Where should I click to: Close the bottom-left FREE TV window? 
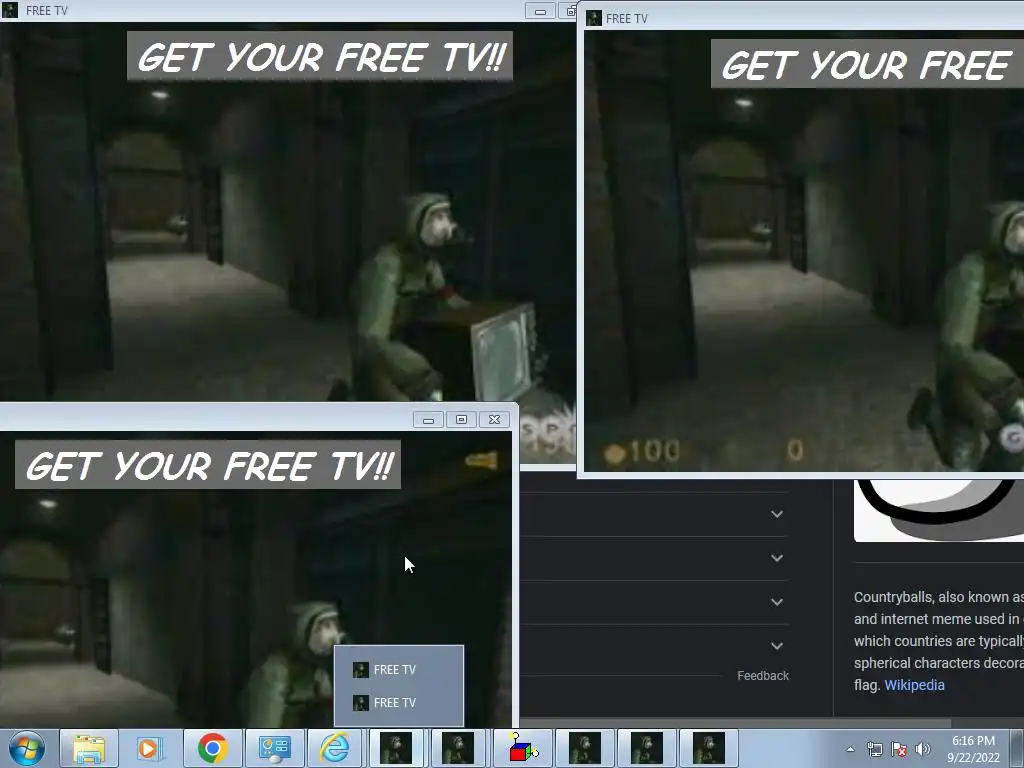[x=494, y=419]
